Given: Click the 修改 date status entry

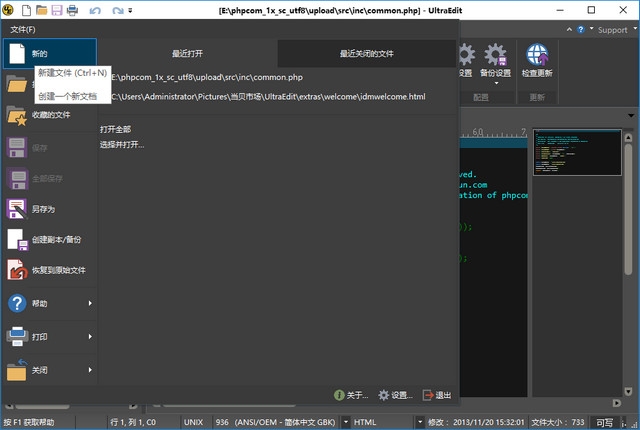Looking at the screenshot, I should (476, 422).
